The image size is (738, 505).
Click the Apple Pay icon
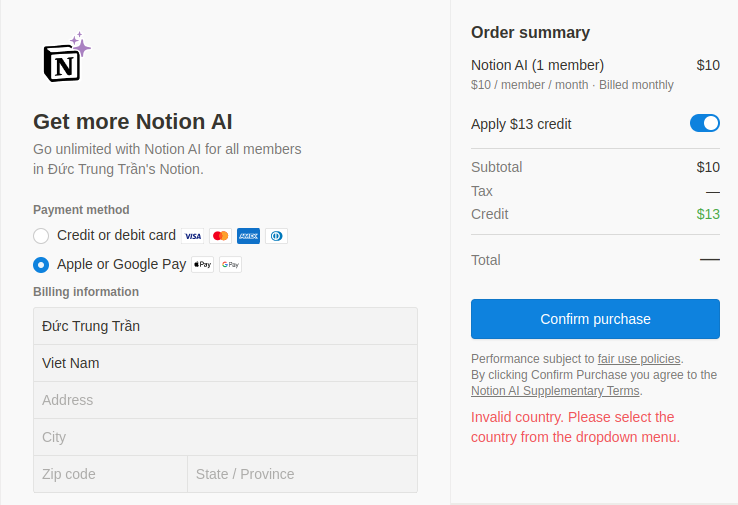click(x=203, y=265)
